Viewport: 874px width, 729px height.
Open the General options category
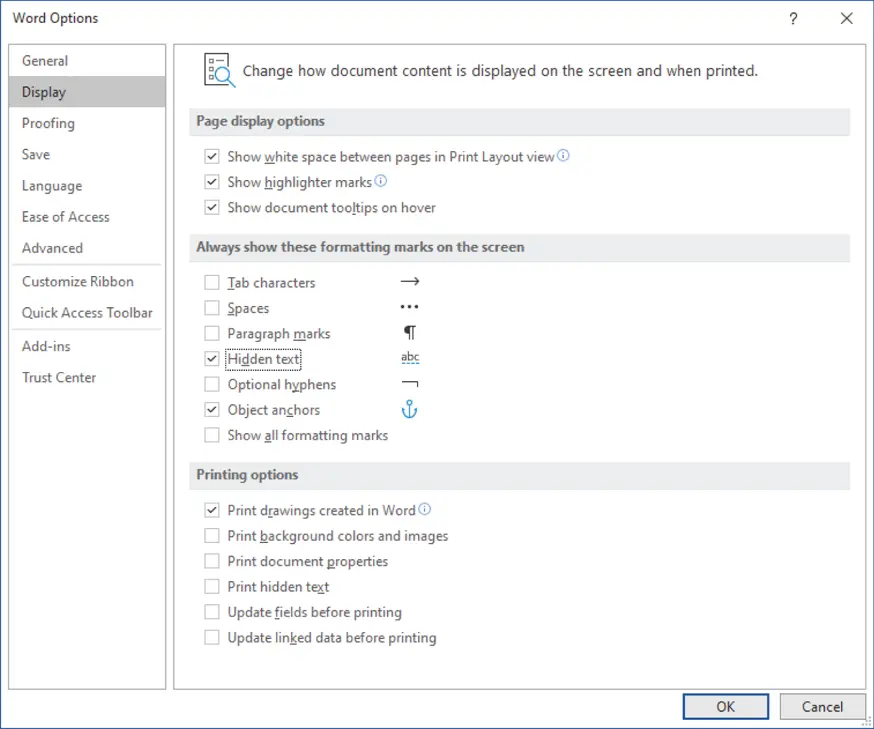coord(87,61)
